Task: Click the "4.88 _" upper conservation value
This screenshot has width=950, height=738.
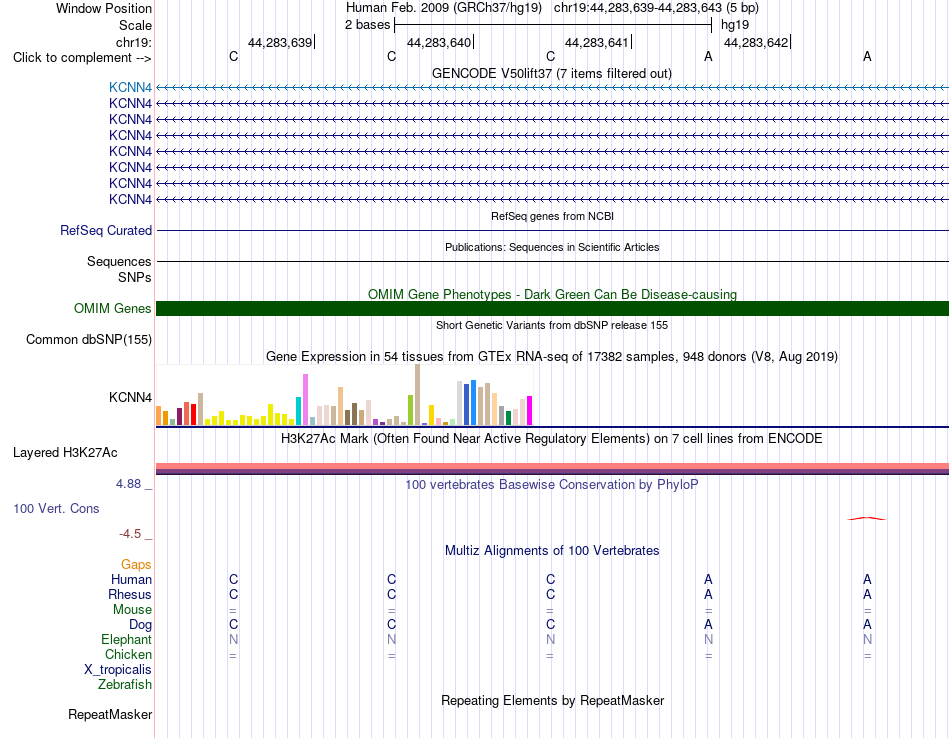Action: pos(134,484)
